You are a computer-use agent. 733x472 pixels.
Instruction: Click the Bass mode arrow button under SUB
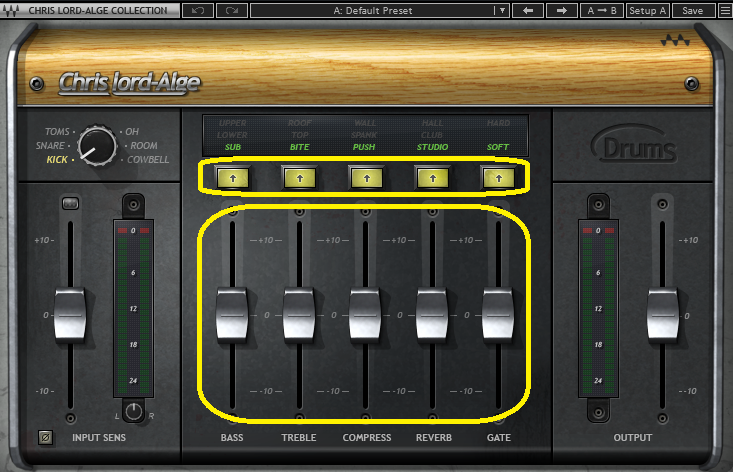(233, 178)
